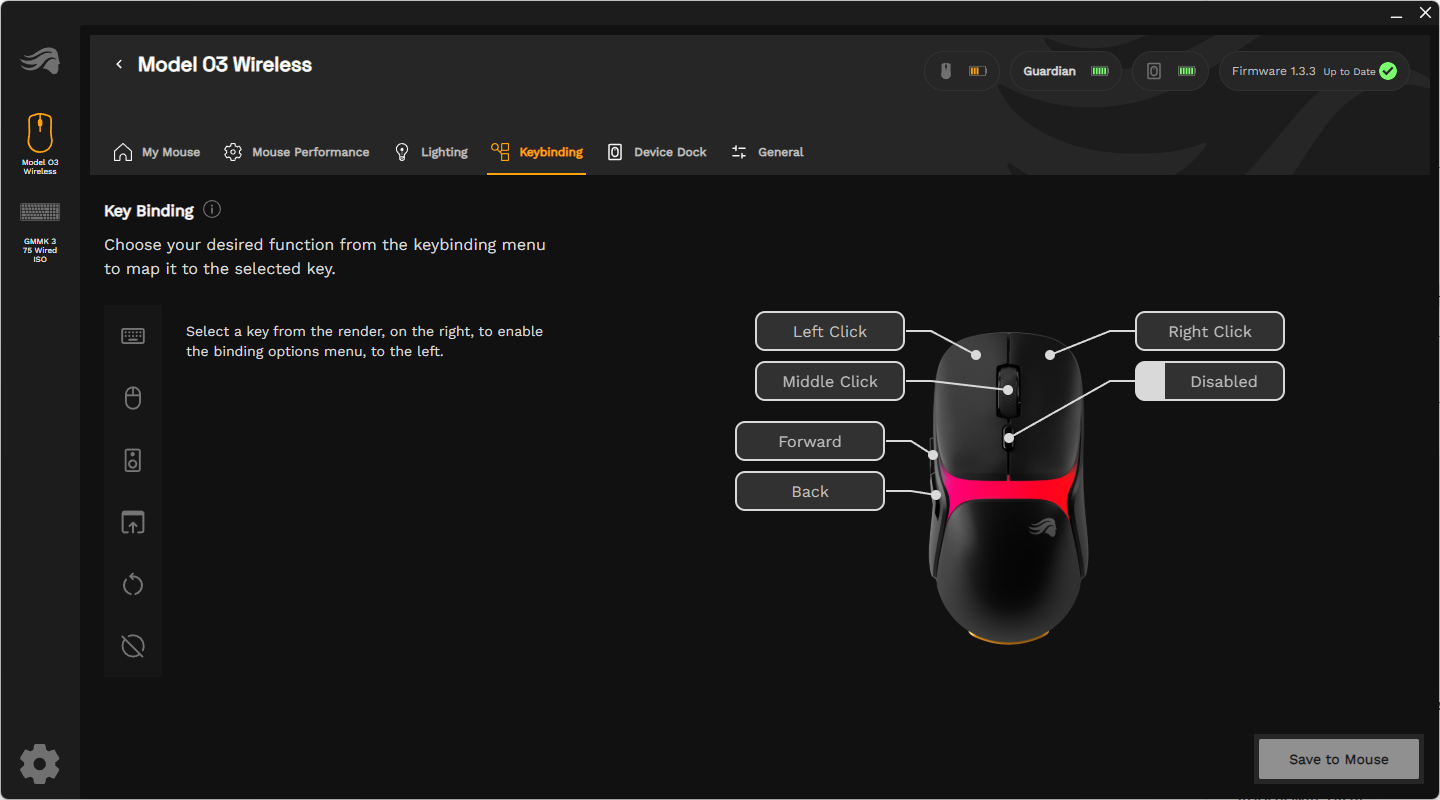Click the Firmware 1.3.3 version text
1440x800 pixels.
tap(1274, 72)
